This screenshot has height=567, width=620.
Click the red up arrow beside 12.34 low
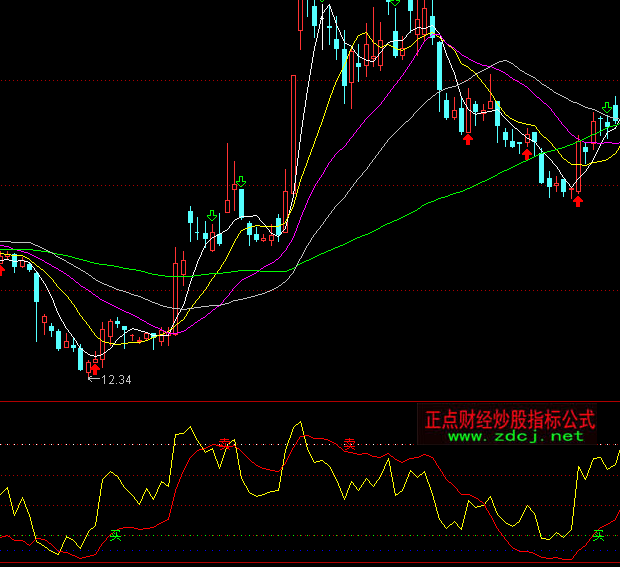click(96, 367)
